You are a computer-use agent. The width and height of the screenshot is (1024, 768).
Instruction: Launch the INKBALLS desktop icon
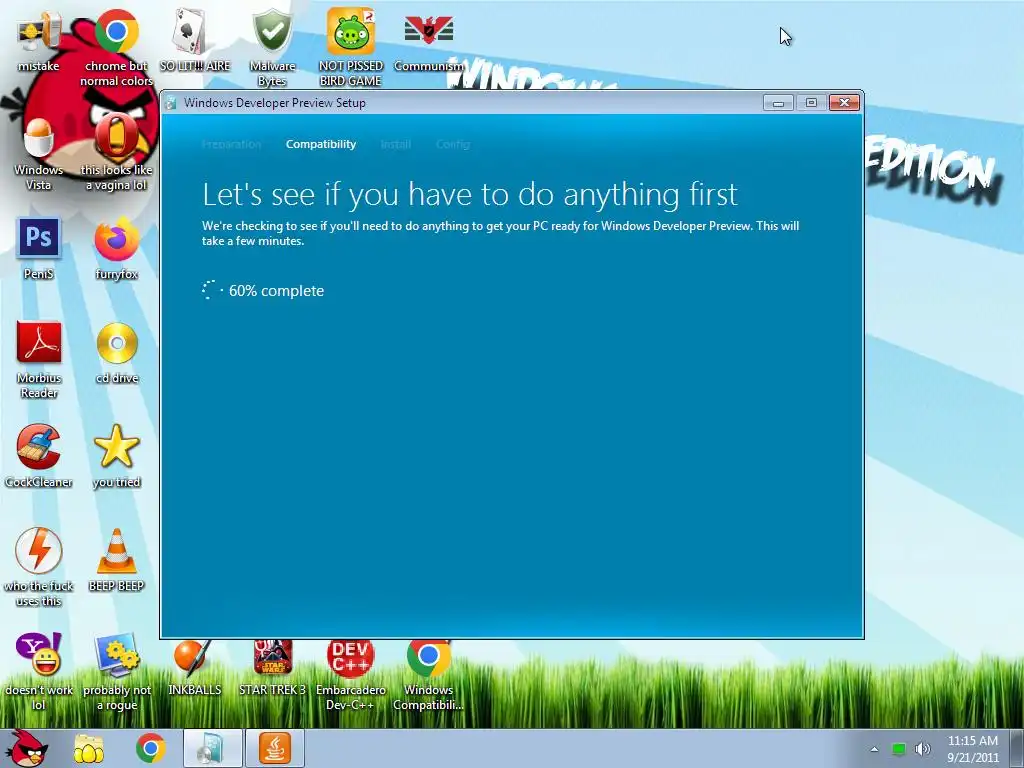[195, 667]
